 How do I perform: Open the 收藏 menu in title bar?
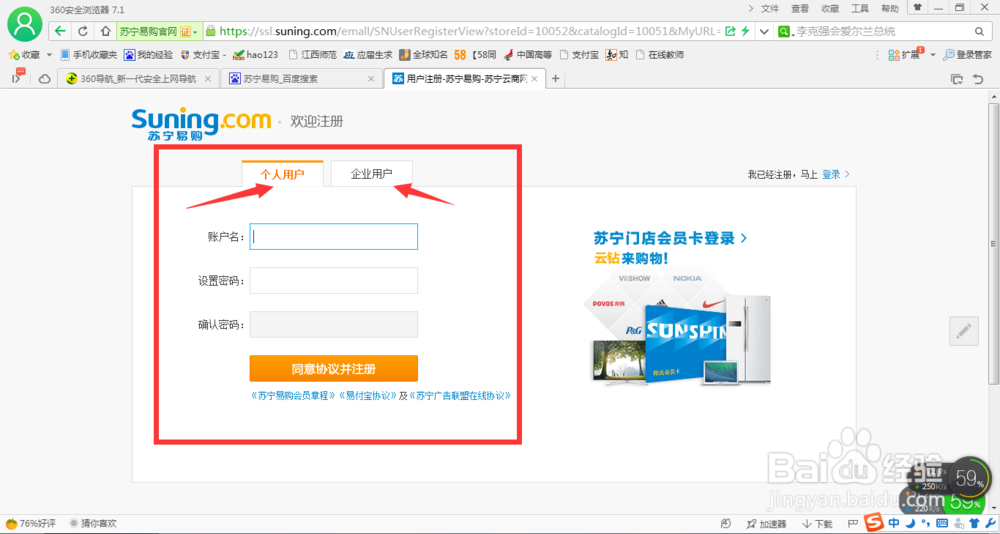click(830, 8)
